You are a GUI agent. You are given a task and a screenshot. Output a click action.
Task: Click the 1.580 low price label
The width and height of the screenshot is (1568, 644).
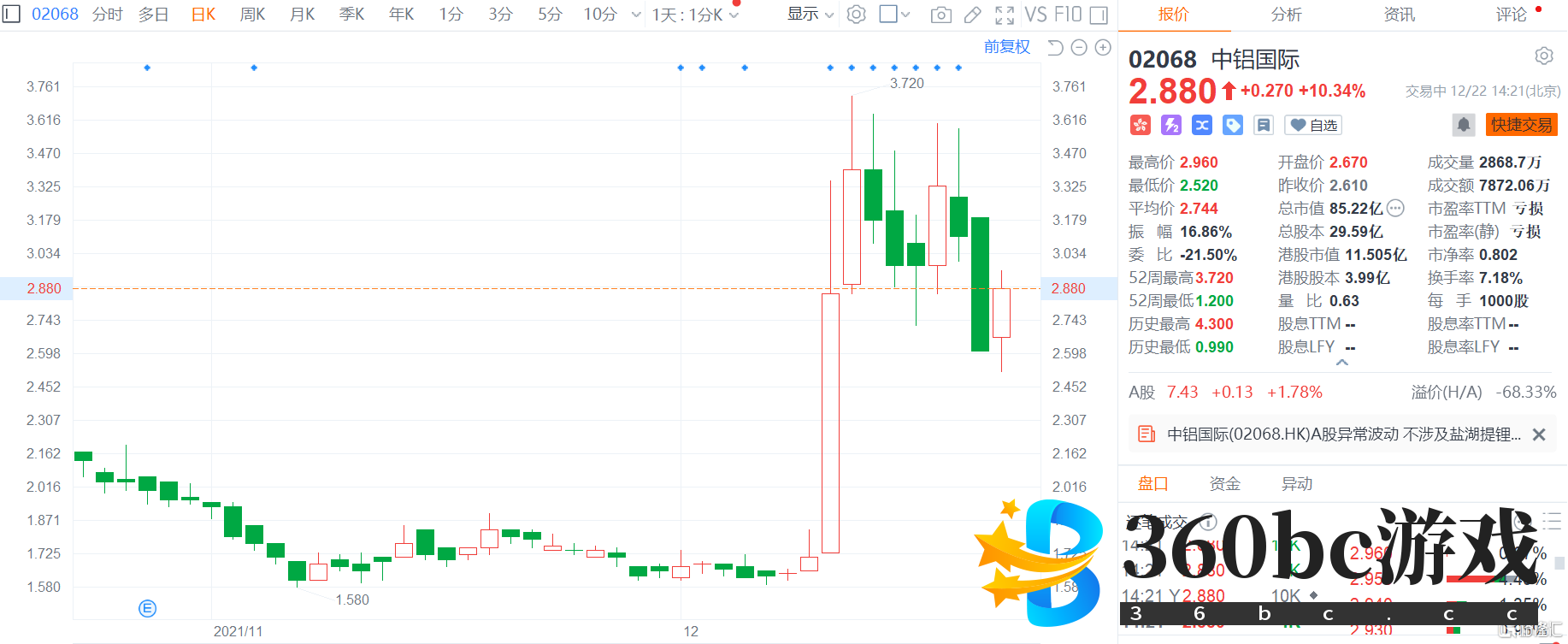pos(352,600)
